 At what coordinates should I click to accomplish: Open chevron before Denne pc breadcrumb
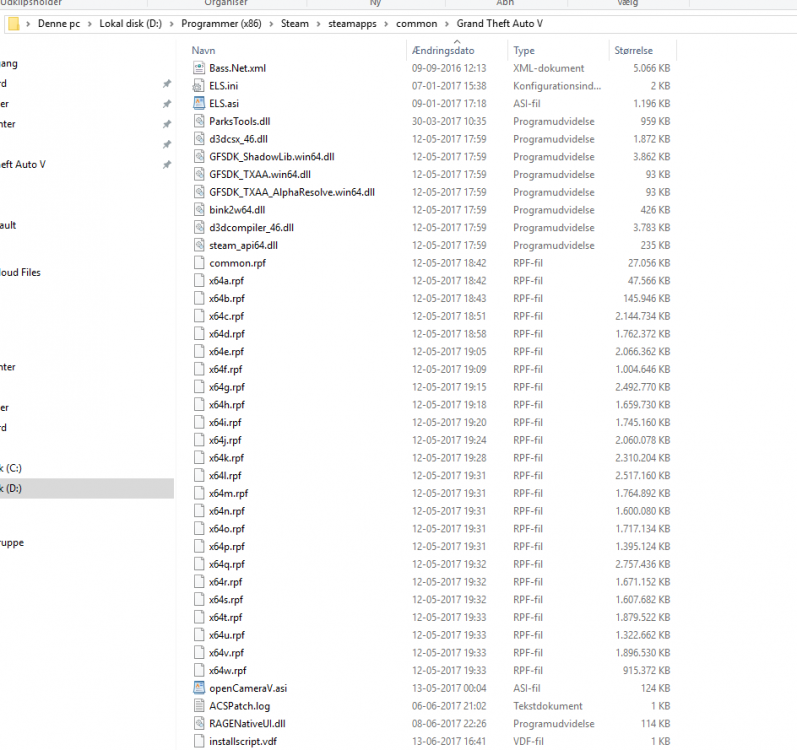(28, 24)
